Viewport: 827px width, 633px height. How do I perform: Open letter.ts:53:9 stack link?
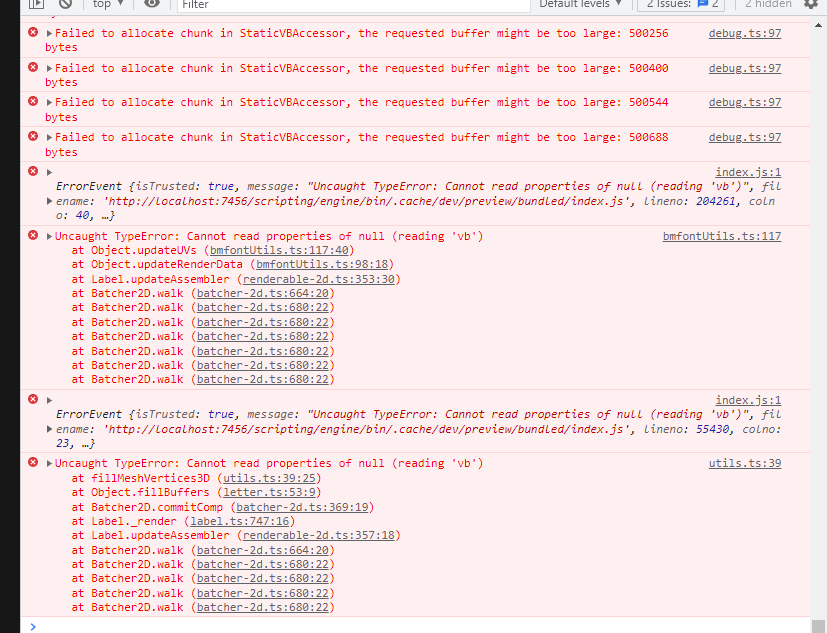point(269,492)
